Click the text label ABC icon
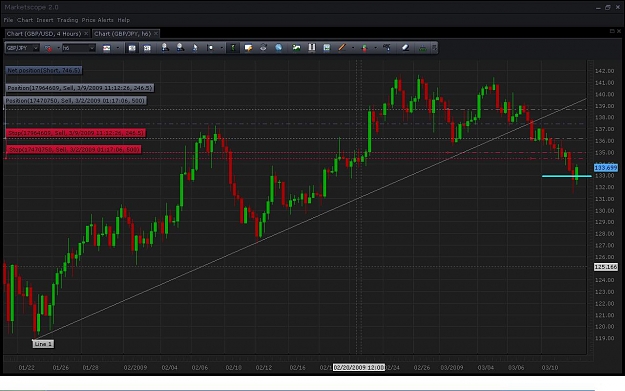 pyautogui.click(x=387, y=48)
